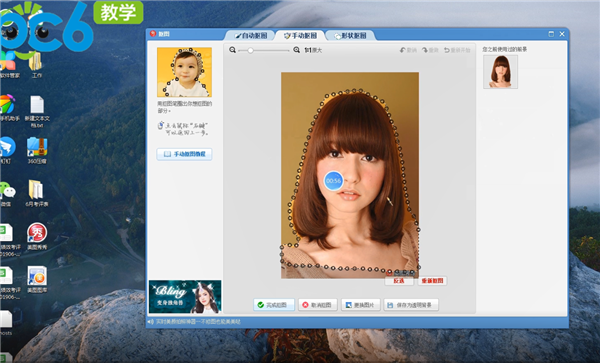Open the 手机助手 desktop icon
The width and height of the screenshot is (600, 363).
point(8,108)
